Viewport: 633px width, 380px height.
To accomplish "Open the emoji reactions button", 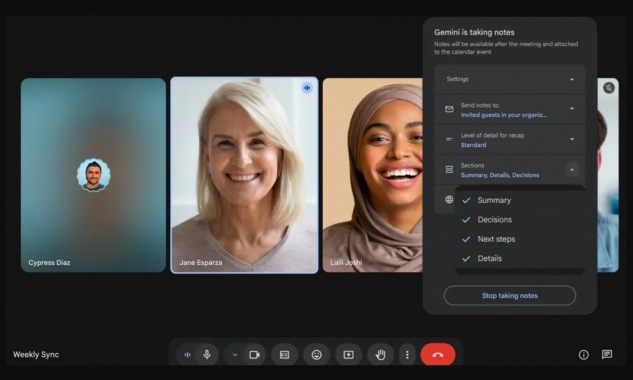I will click(316, 355).
